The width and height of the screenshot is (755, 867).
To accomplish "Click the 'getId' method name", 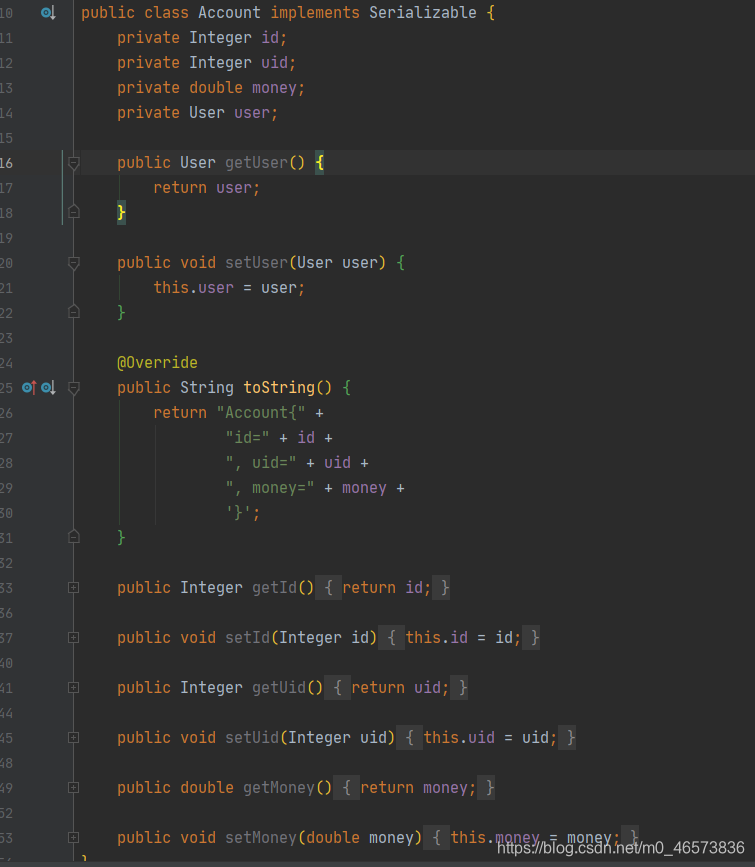I will click(274, 588).
